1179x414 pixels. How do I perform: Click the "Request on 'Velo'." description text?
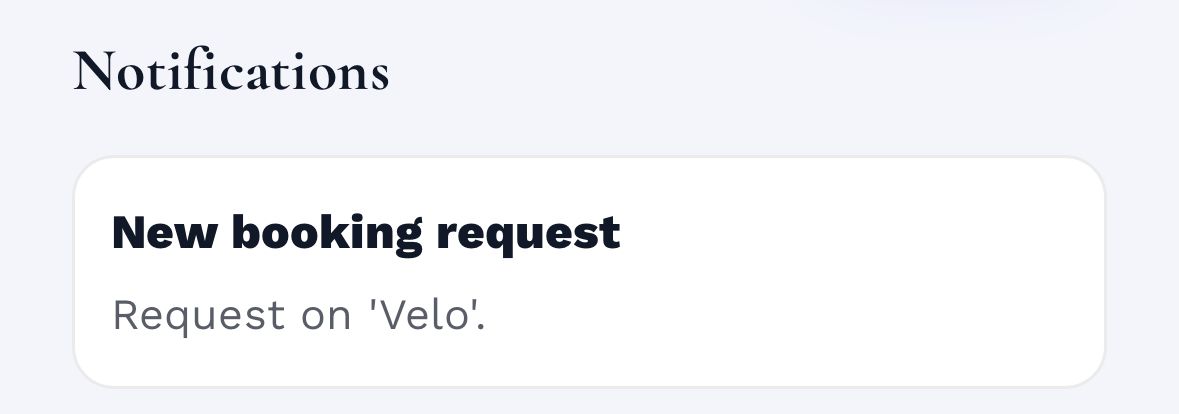pos(298,315)
